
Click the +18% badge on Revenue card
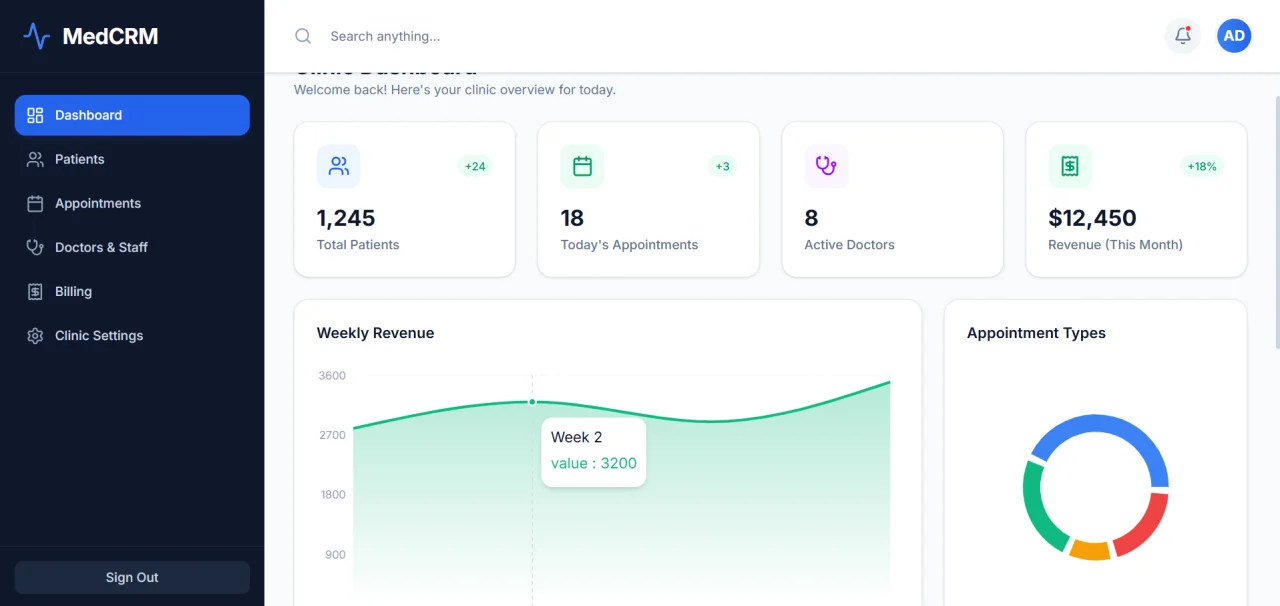point(1202,166)
